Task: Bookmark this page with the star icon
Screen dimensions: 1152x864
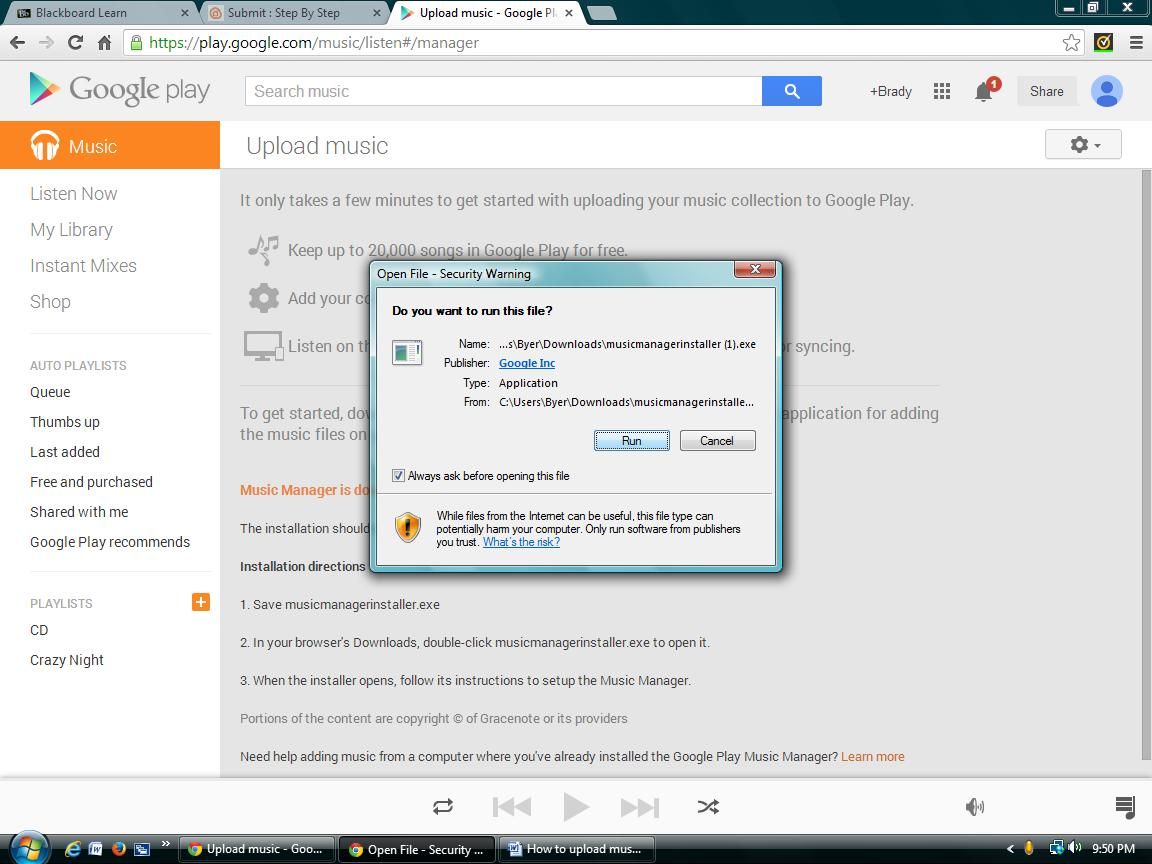Action: 1071,43
